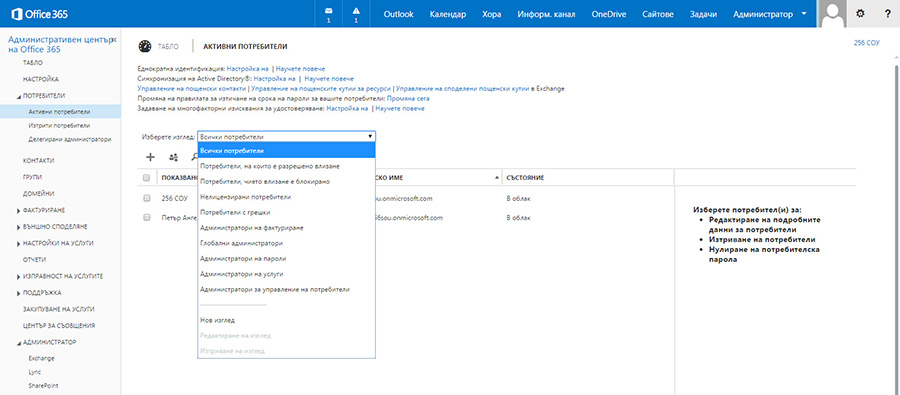Collapse the ПОТРЕБИТЕЛИ tree section
The height and width of the screenshot is (395, 900).
[19, 96]
